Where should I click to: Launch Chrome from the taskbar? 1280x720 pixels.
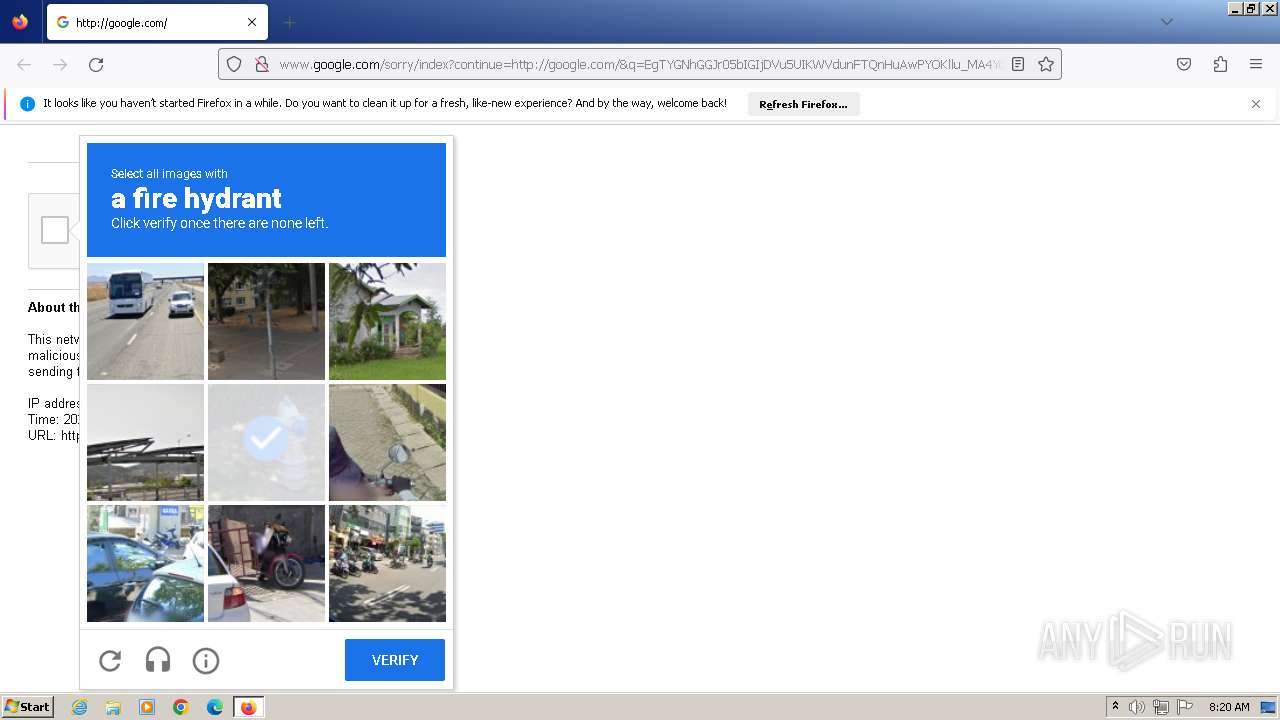coord(181,707)
